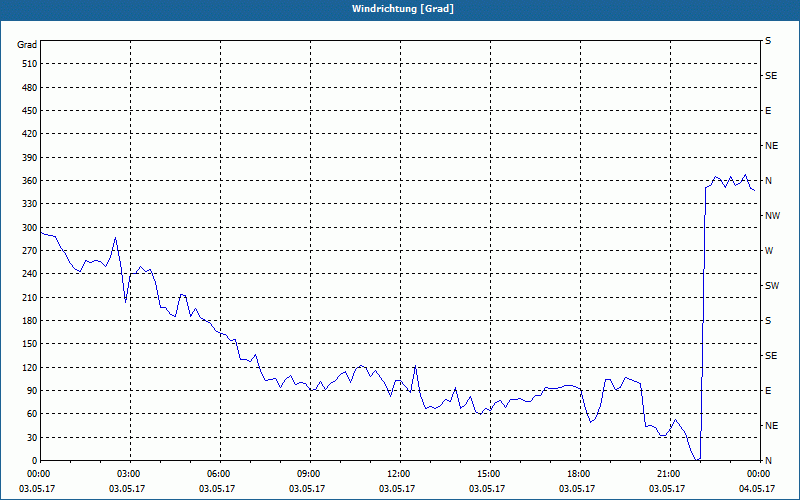
Task: Select the 06:00 time label
Action: coord(220,474)
